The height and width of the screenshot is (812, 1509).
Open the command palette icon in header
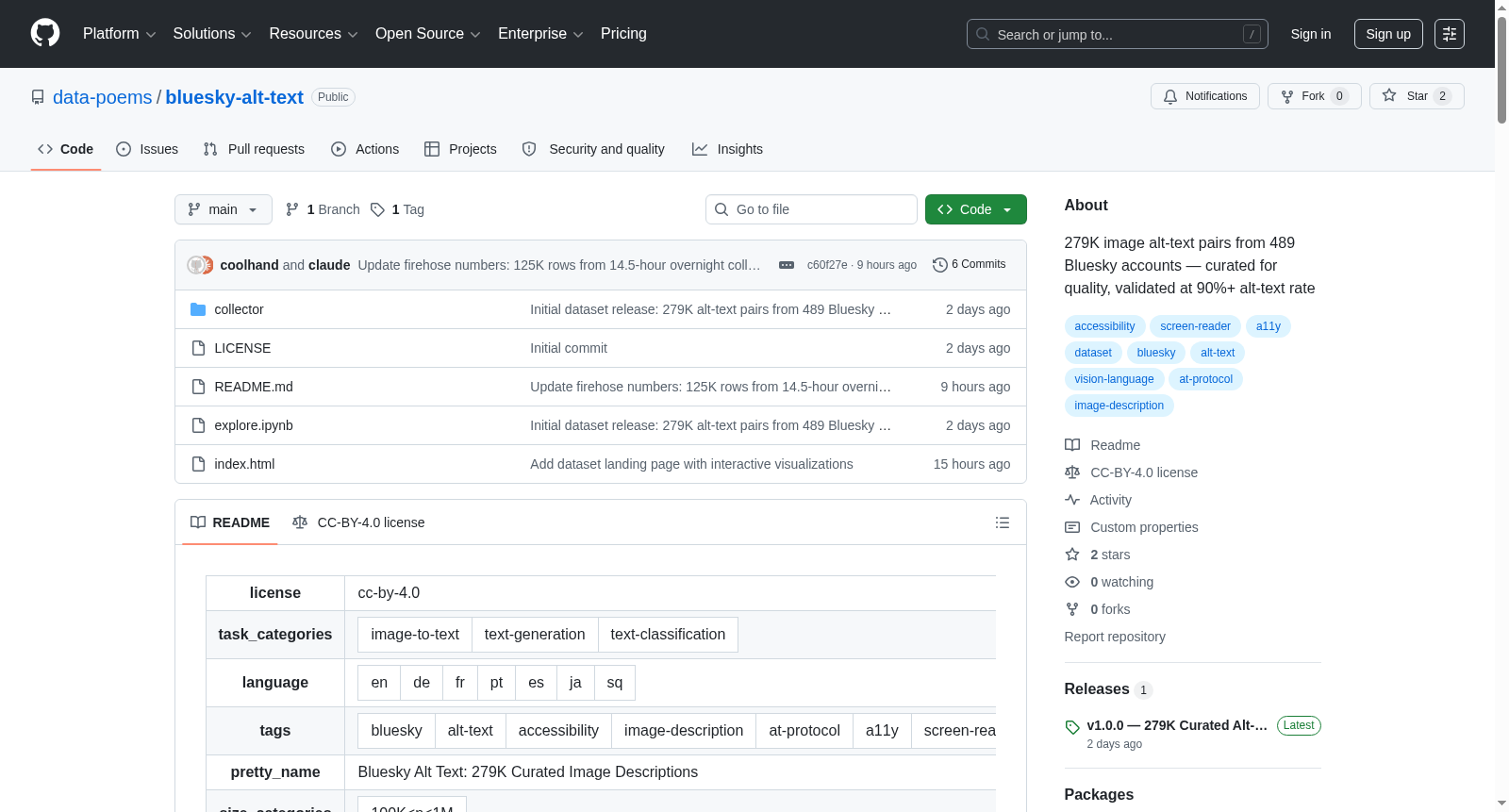1450,34
